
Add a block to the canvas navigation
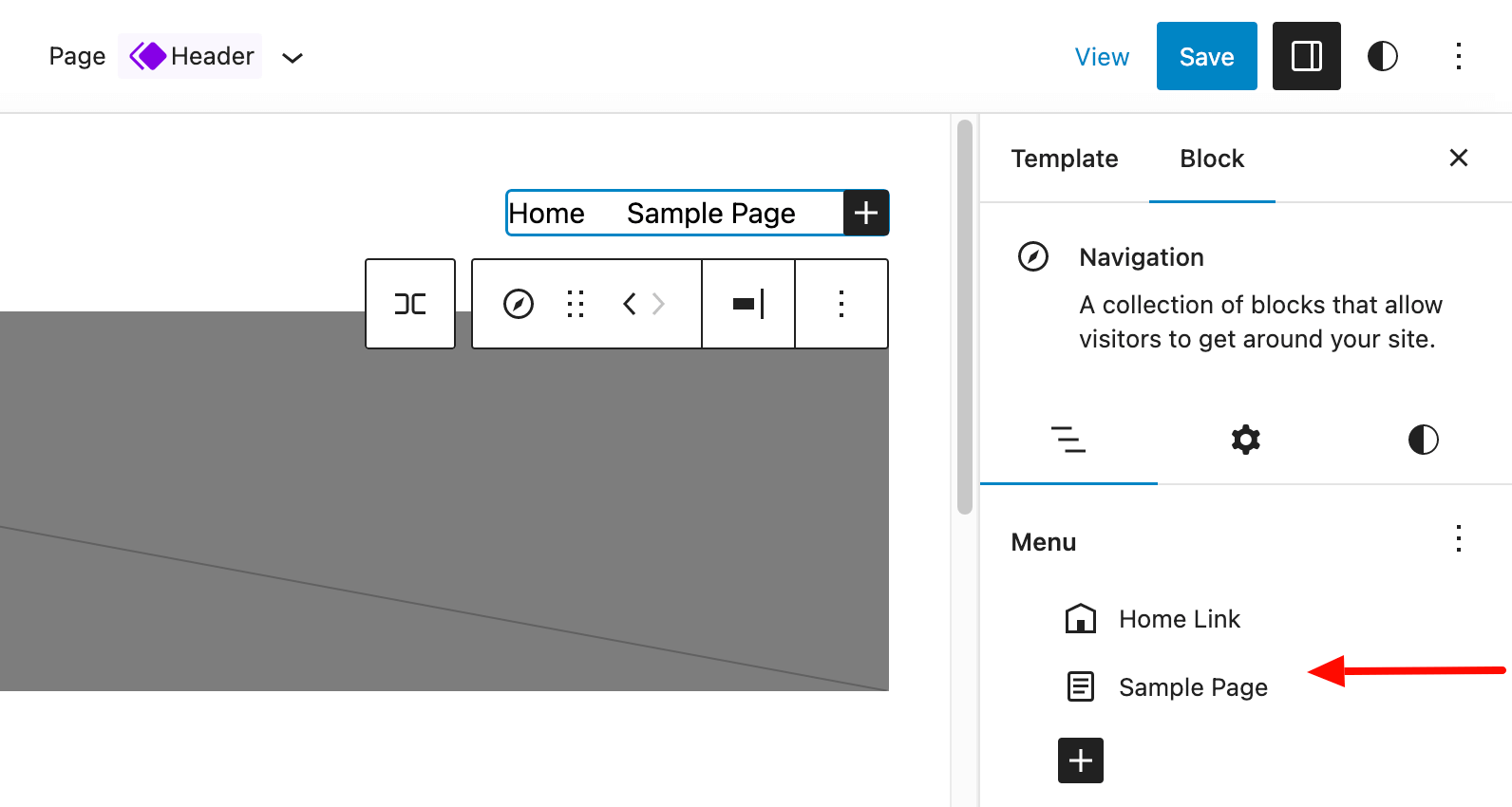coord(865,213)
